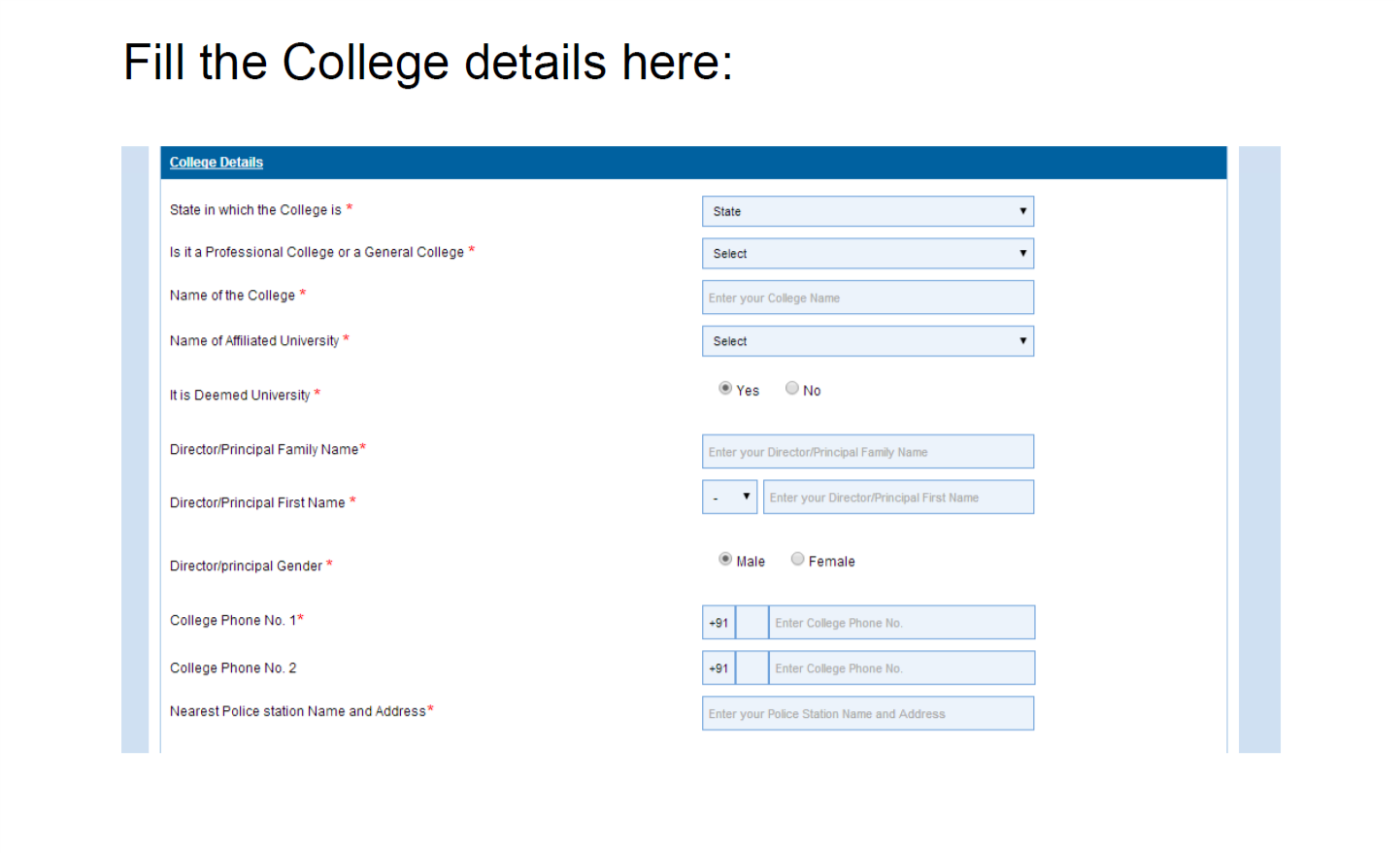1395x853 pixels.
Task: Click the College Name input field
Action: point(867,298)
